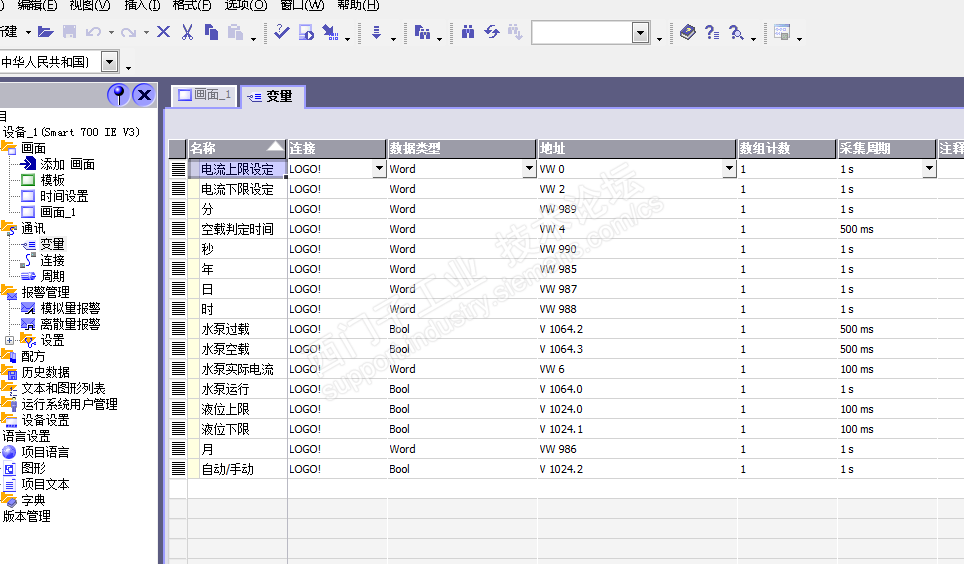Open the 窗口(W) menu

pyautogui.click(x=302, y=6)
